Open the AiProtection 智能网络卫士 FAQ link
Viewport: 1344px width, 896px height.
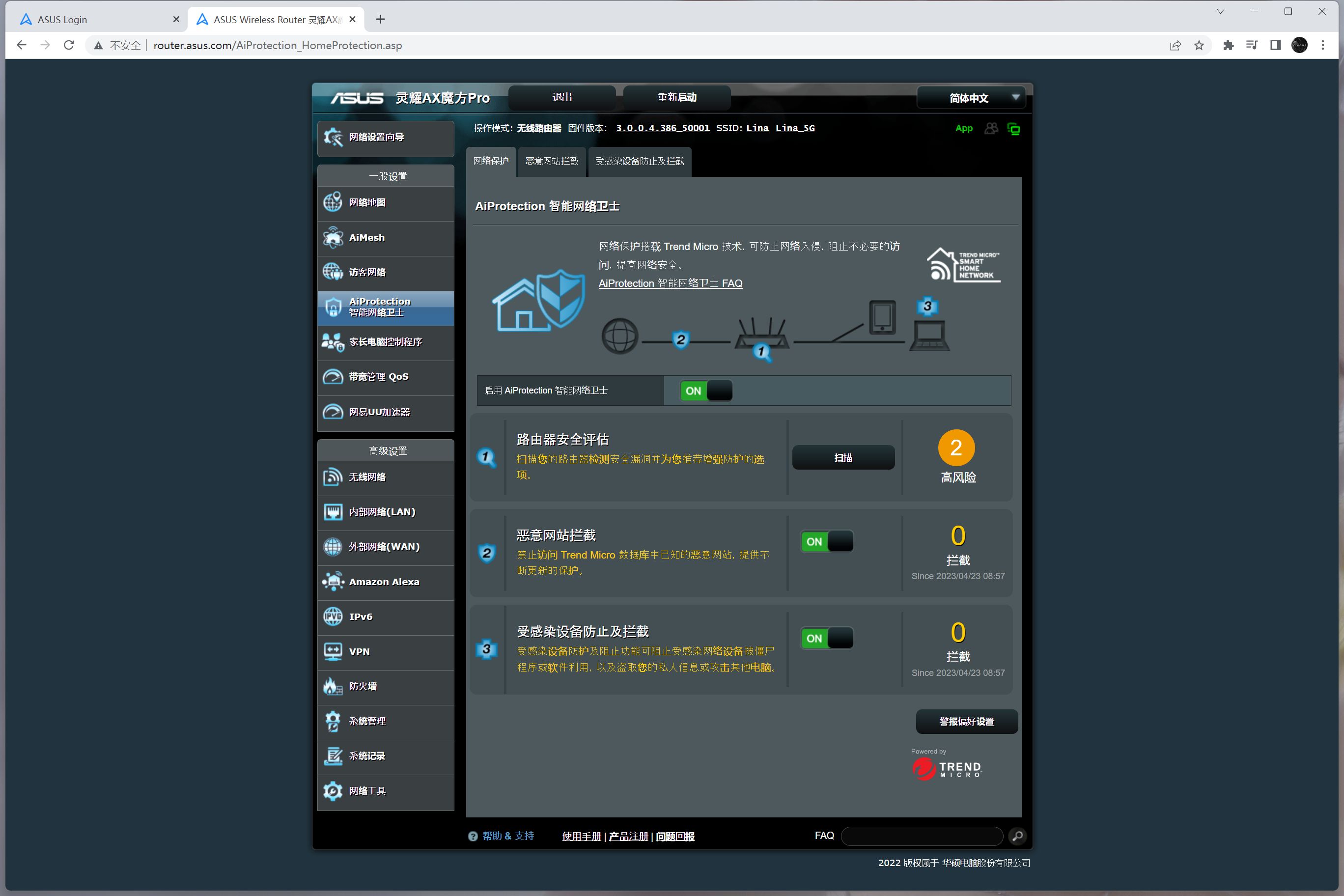tap(671, 283)
